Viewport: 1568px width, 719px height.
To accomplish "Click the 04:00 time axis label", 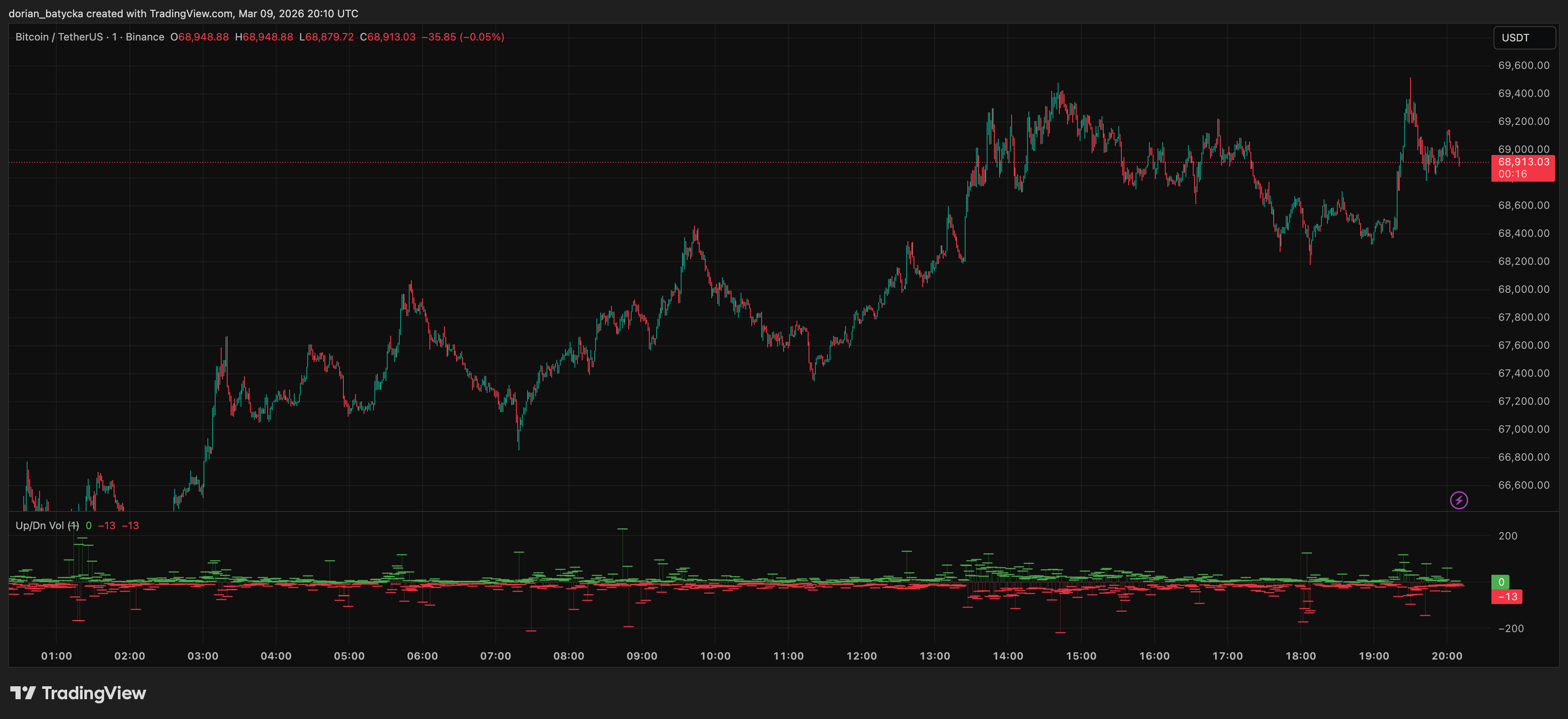I will (276, 656).
